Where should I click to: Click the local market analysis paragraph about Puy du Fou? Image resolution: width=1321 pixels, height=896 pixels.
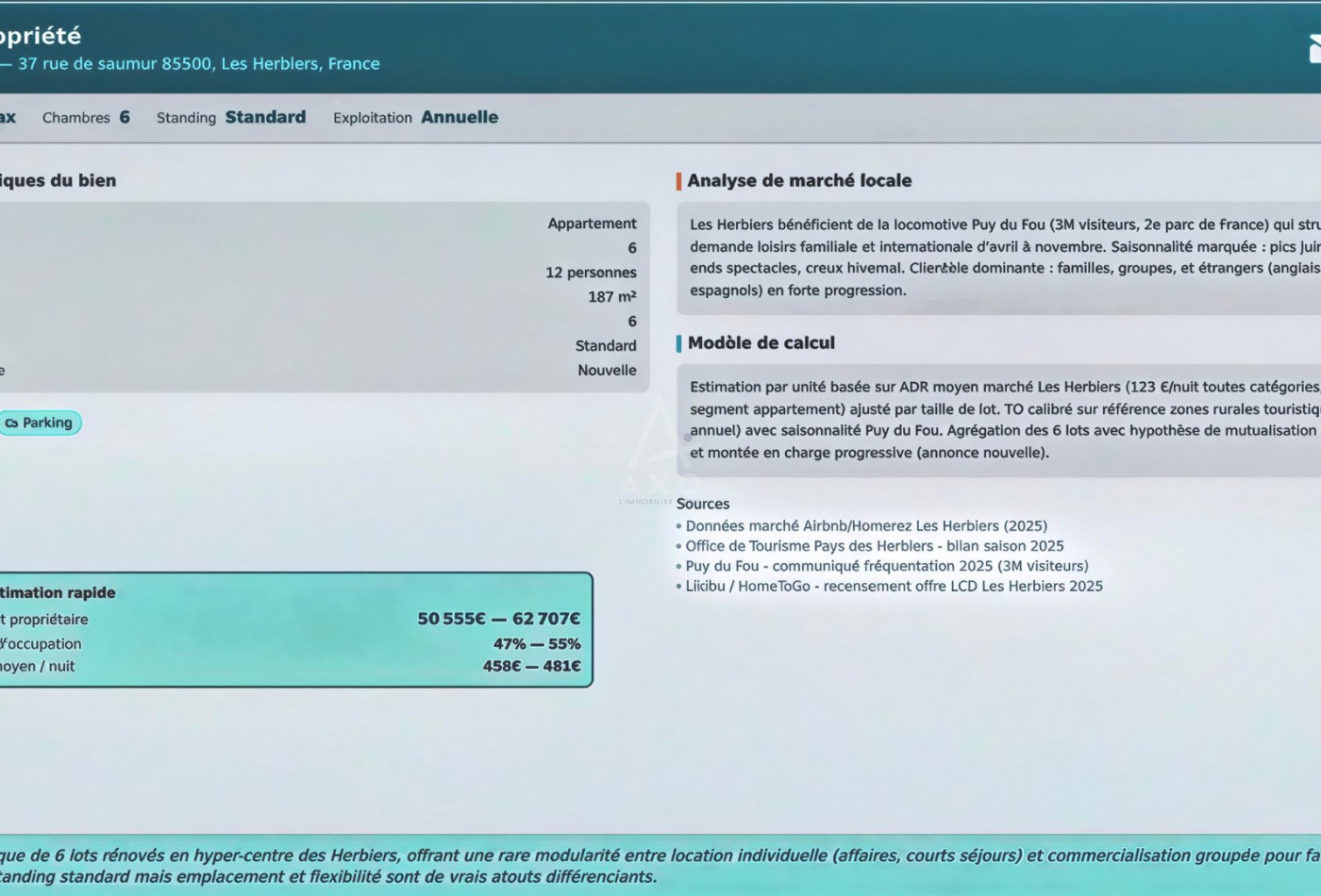tap(1004, 257)
